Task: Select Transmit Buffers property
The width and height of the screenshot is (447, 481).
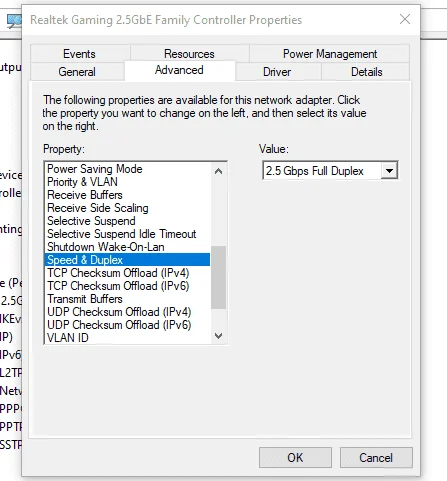Action: [x=127, y=299]
